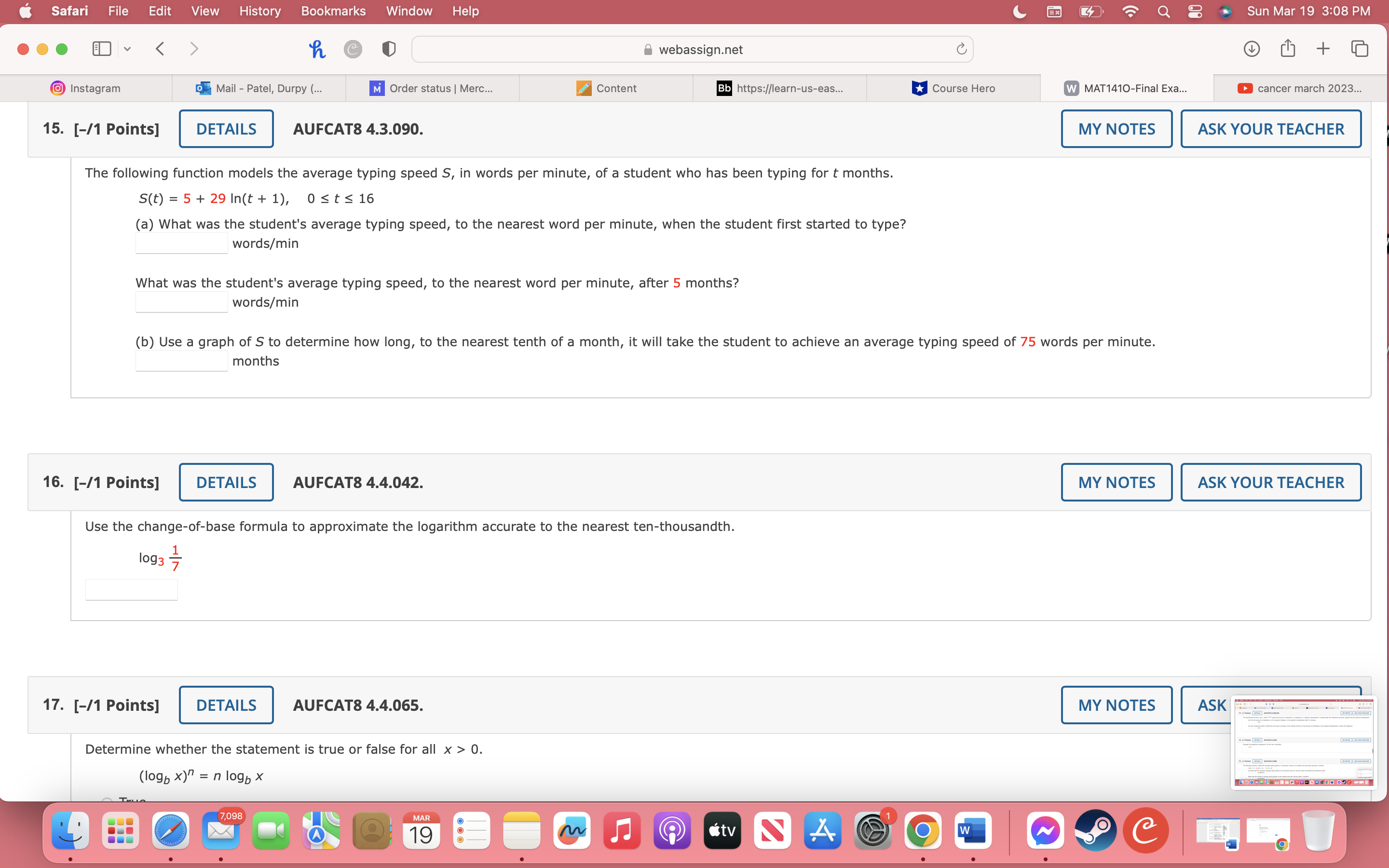Expand DETAILS for question 15
1389x868 pixels.
coord(226,129)
